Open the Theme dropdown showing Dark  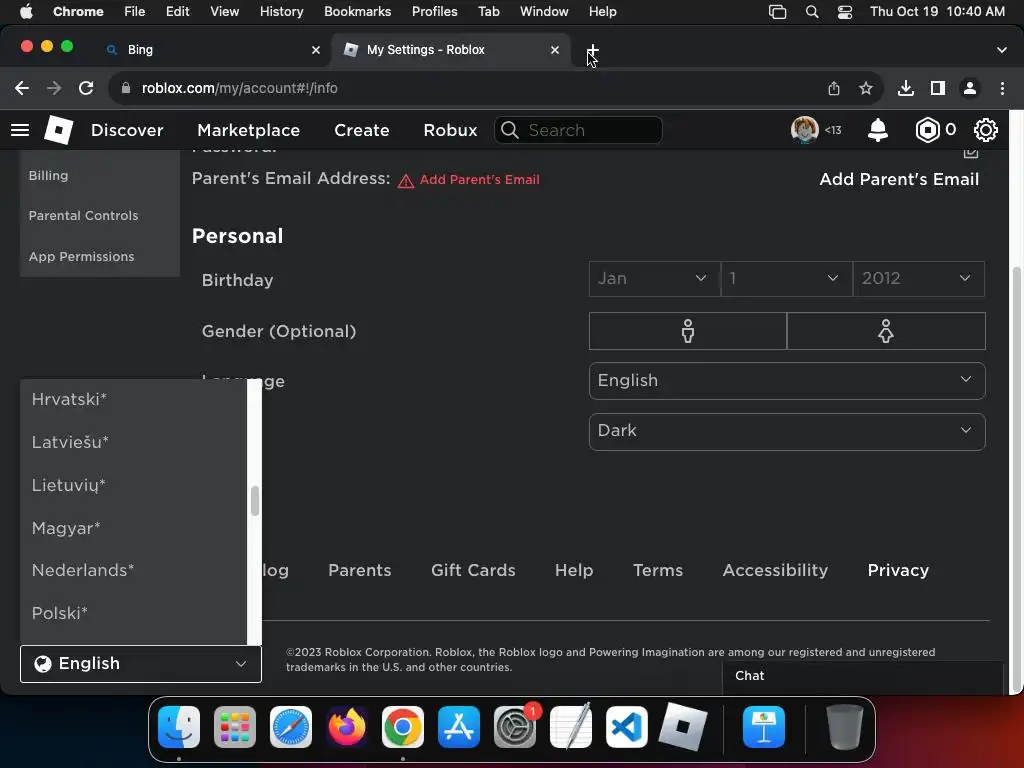click(787, 432)
